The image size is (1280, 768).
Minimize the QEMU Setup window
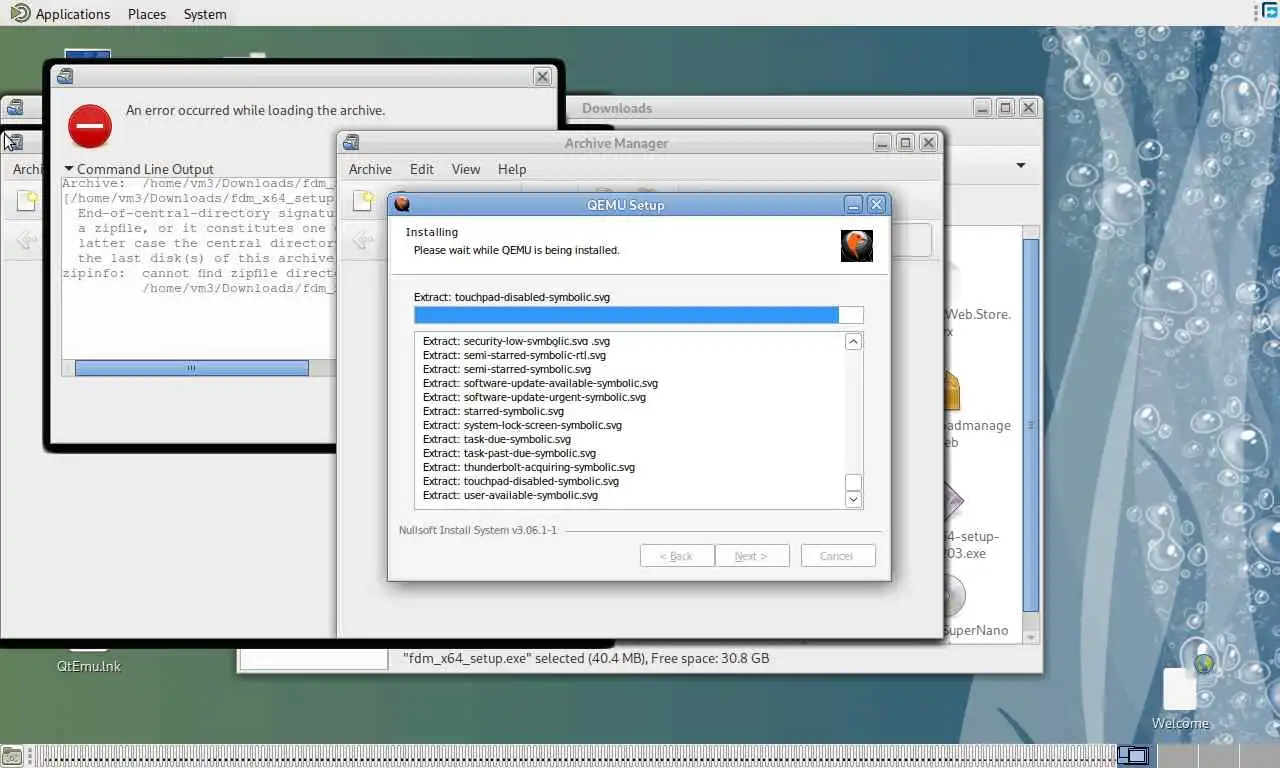coord(854,204)
